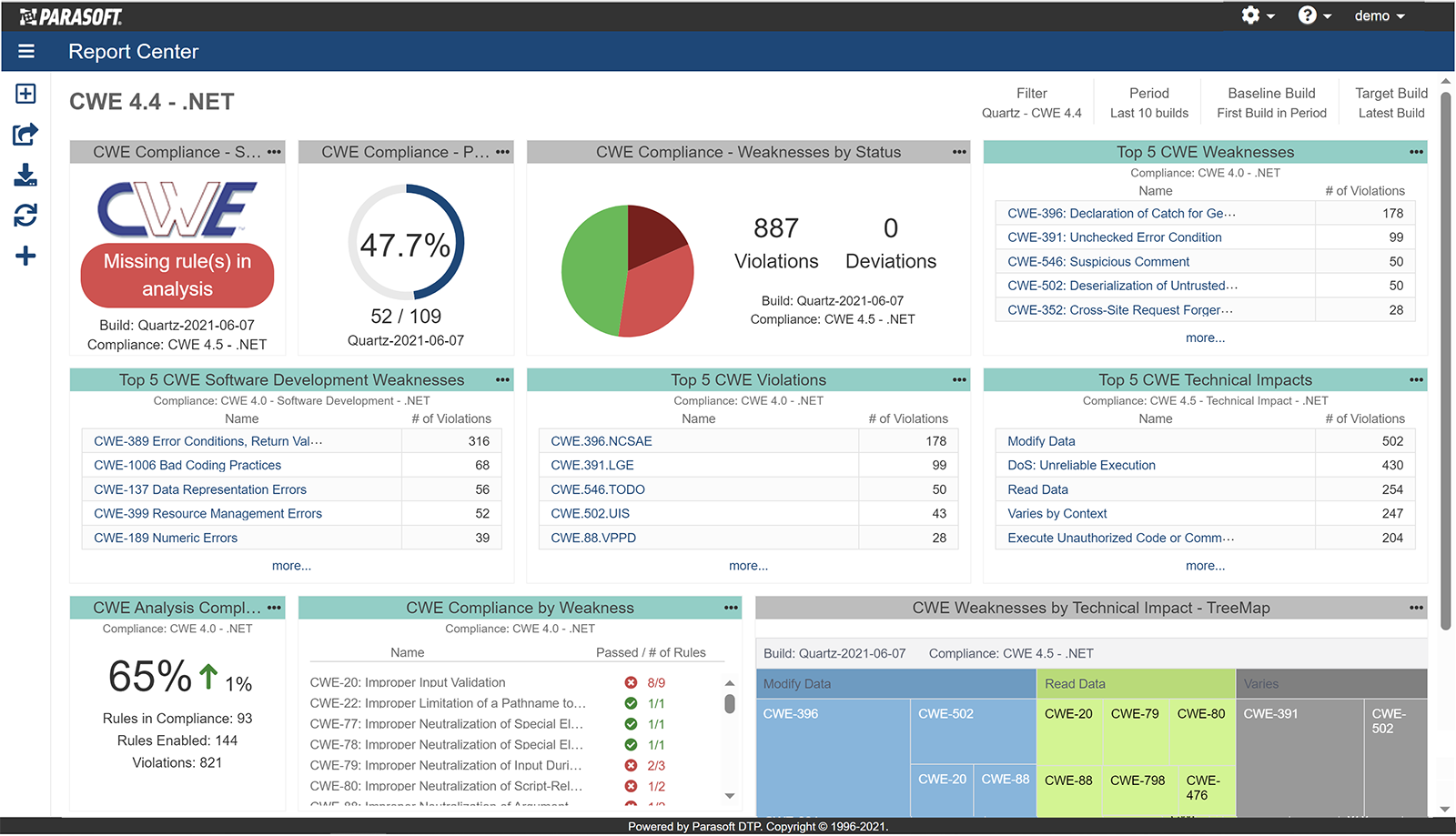Click the download report icon in sidebar

tap(25, 175)
